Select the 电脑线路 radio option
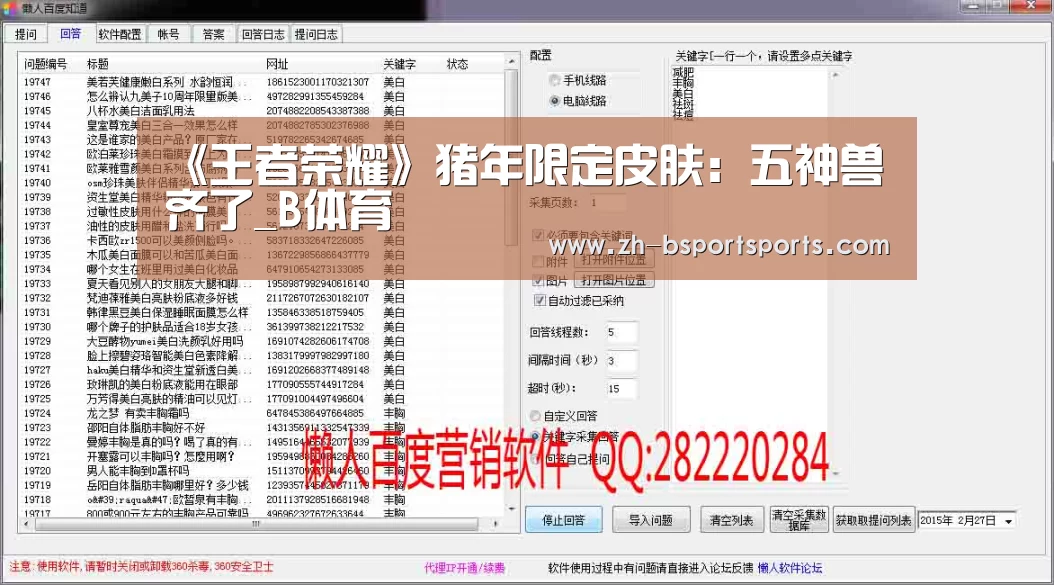Viewport: 1054px width, 585px height. [x=577, y=101]
